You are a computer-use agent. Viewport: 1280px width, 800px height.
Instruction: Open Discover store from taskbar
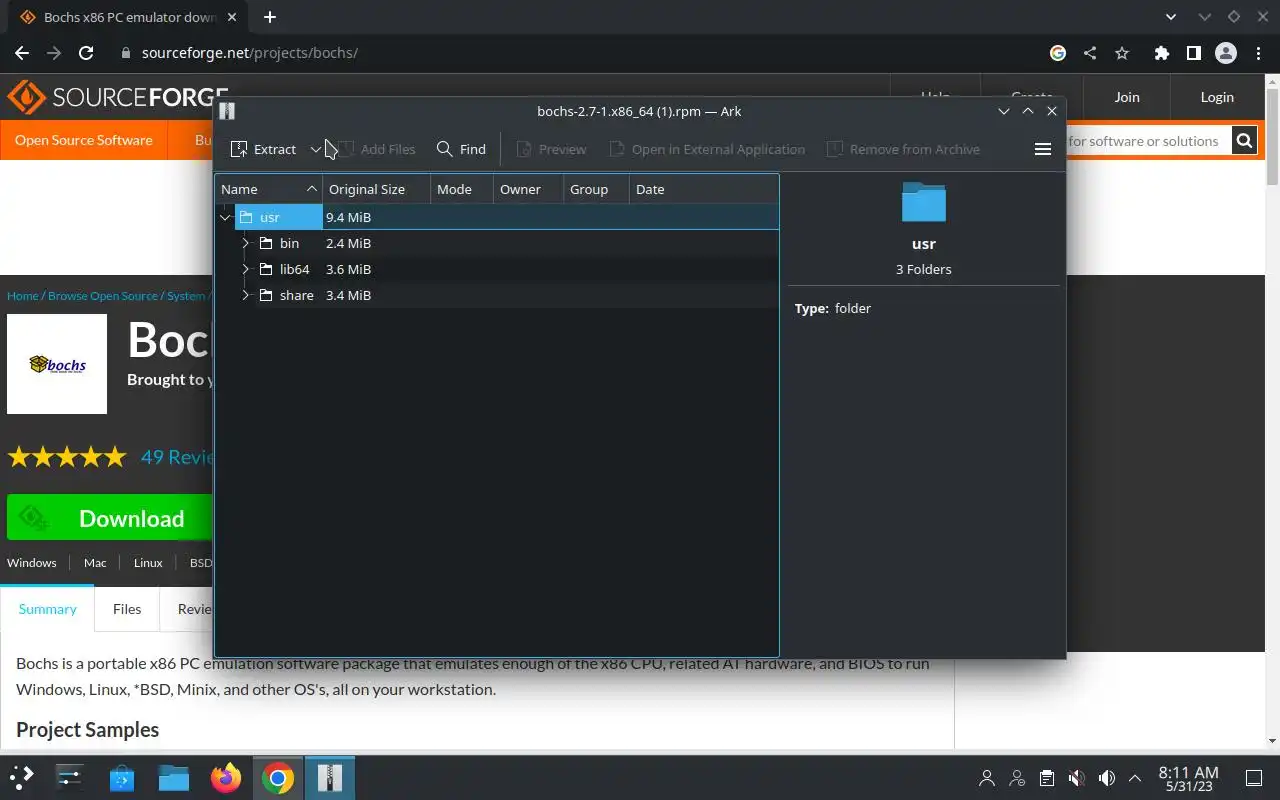122,777
